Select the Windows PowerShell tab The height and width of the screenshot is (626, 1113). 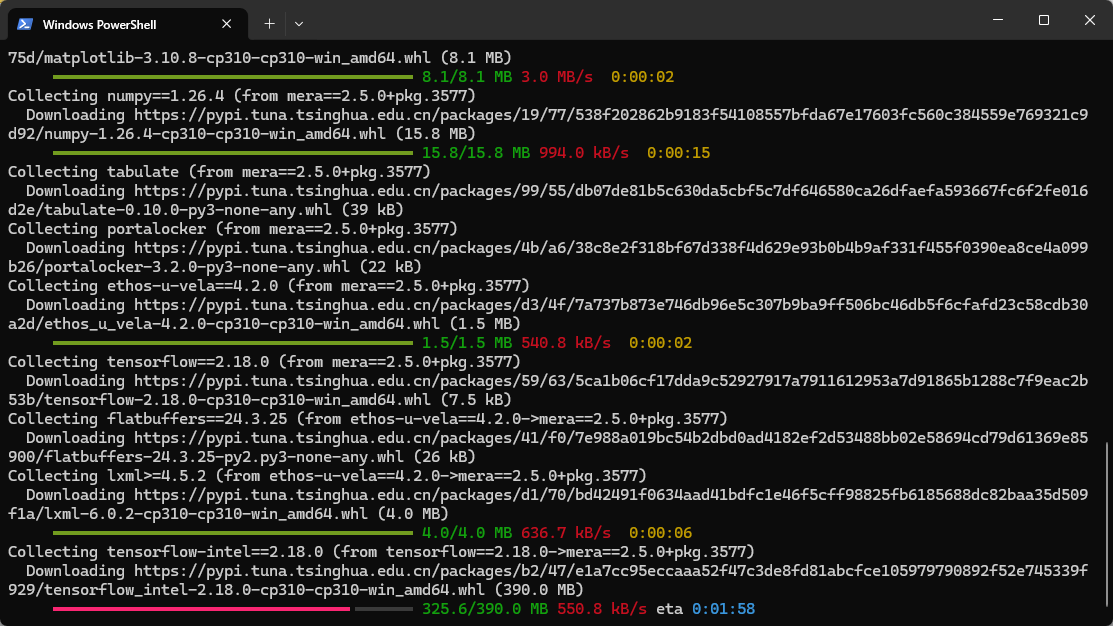click(128, 24)
